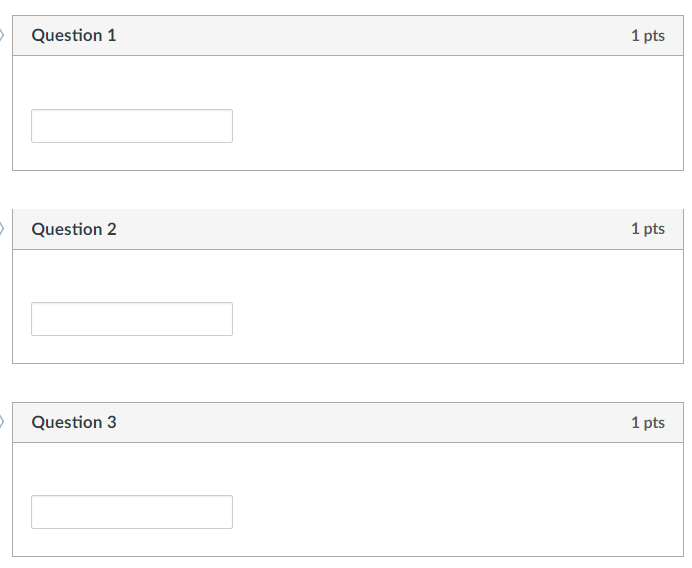Click blank white area right of Question 3's input

(450, 512)
